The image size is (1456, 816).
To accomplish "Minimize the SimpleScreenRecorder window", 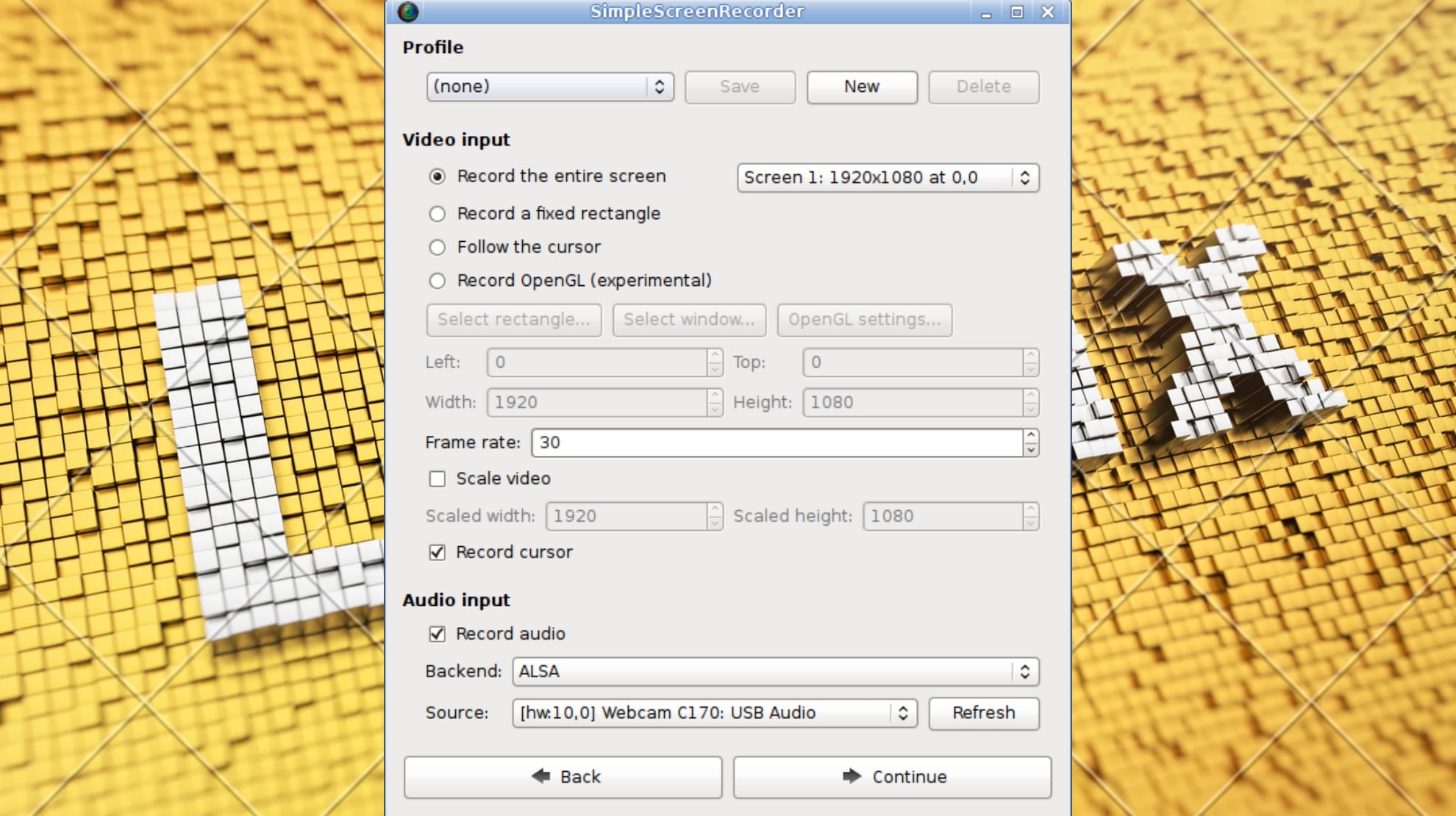I will (x=986, y=12).
